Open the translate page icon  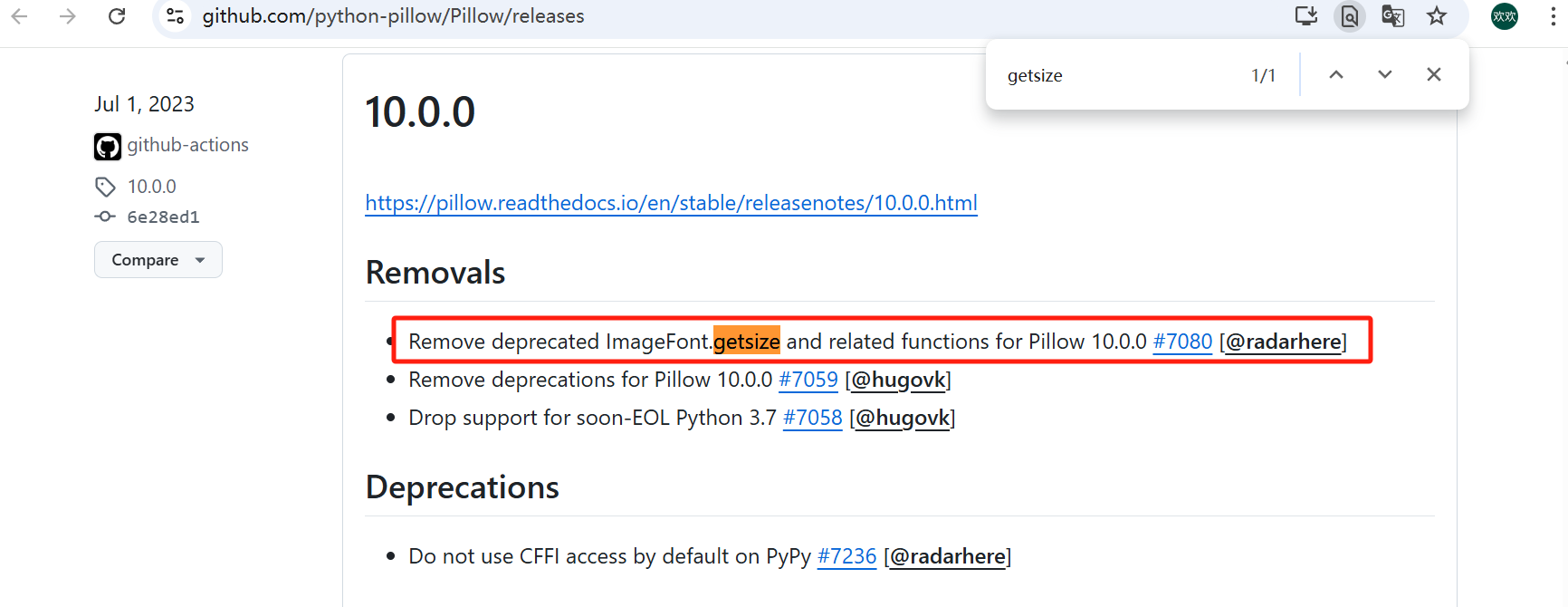pyautogui.click(x=1393, y=15)
